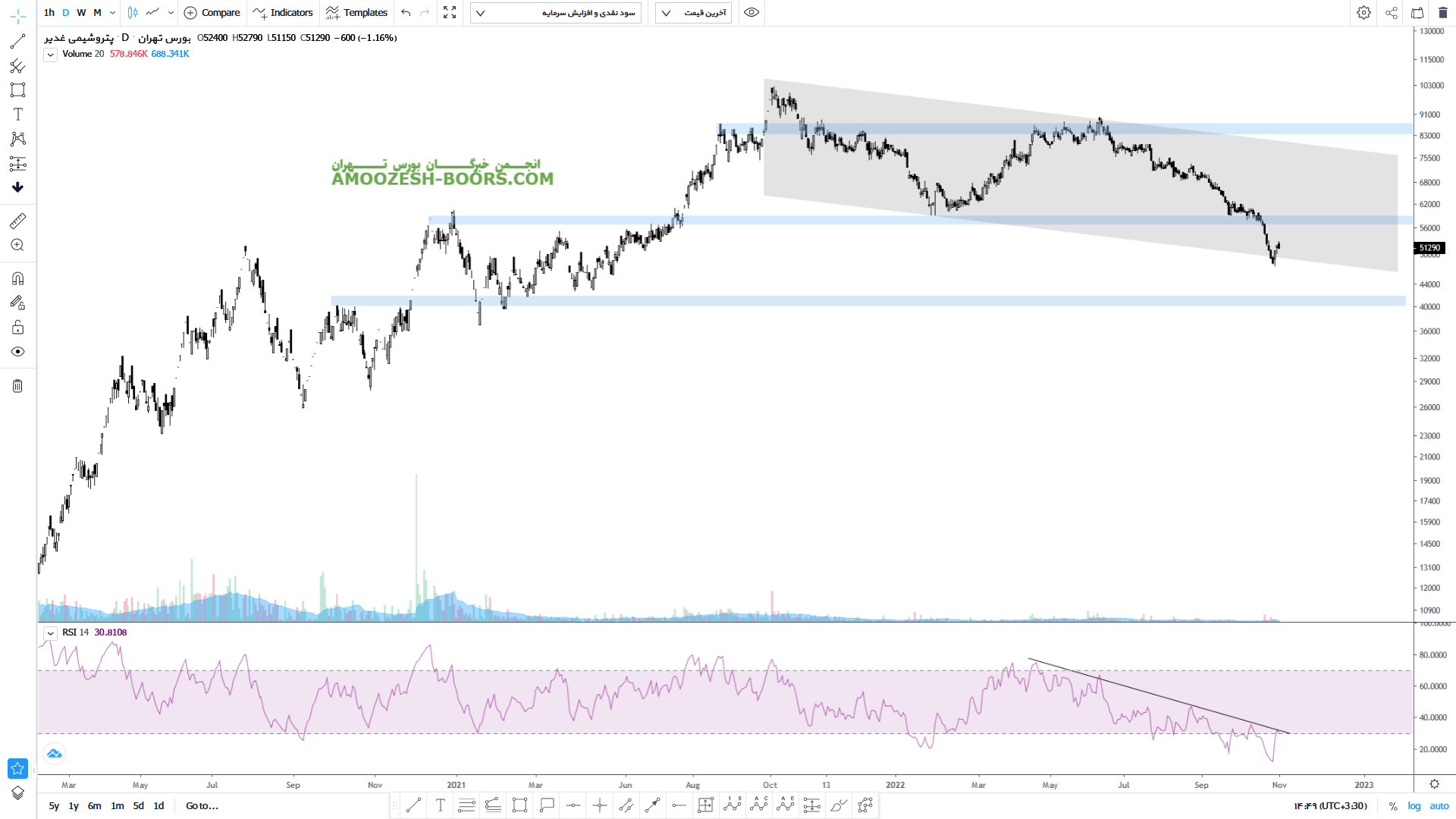
Task: Click the undo arrow
Action: click(406, 13)
